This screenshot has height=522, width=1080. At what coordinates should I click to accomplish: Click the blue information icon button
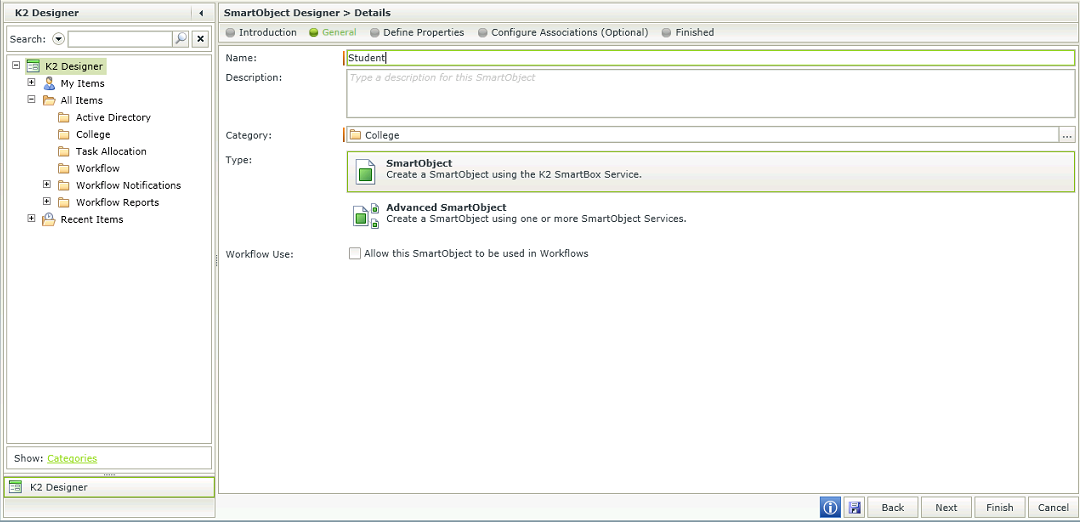[830, 508]
